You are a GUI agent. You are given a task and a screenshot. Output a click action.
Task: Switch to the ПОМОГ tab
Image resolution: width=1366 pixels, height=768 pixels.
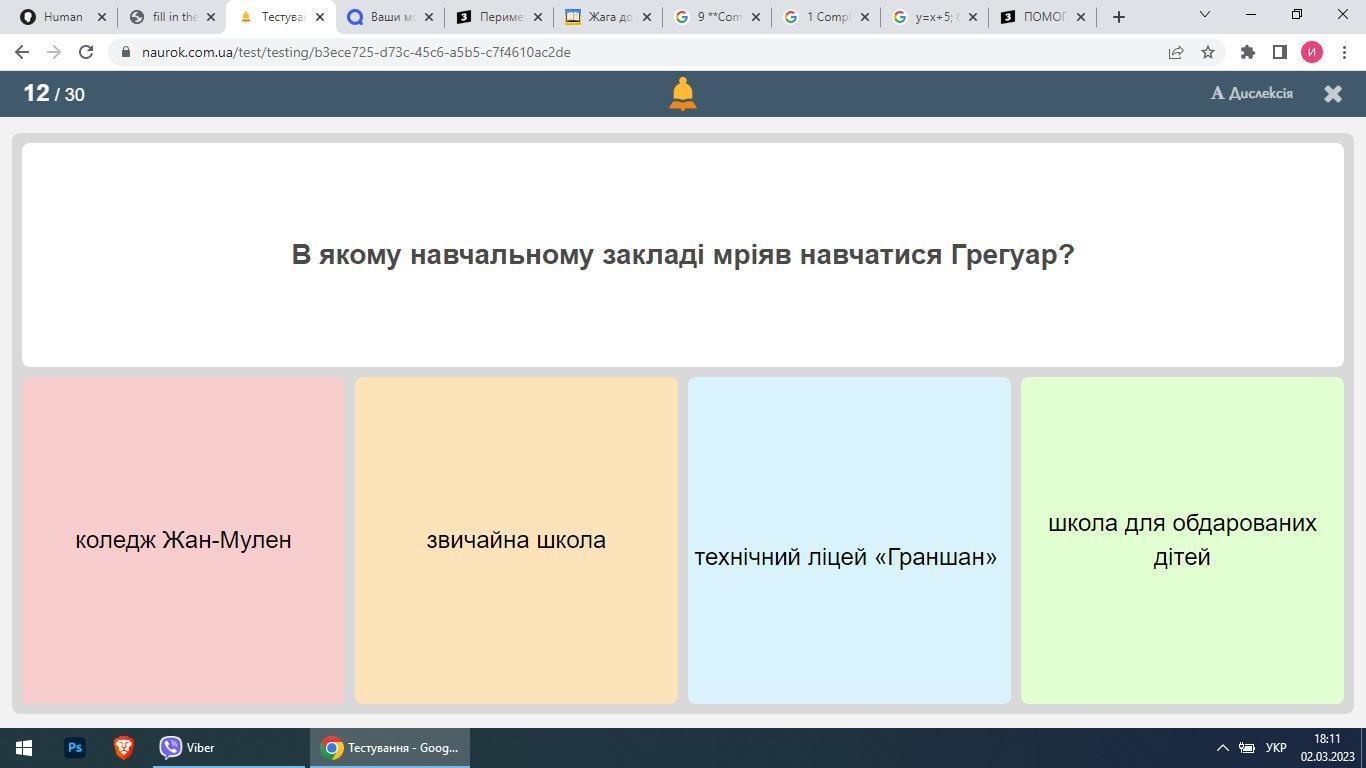[1045, 16]
